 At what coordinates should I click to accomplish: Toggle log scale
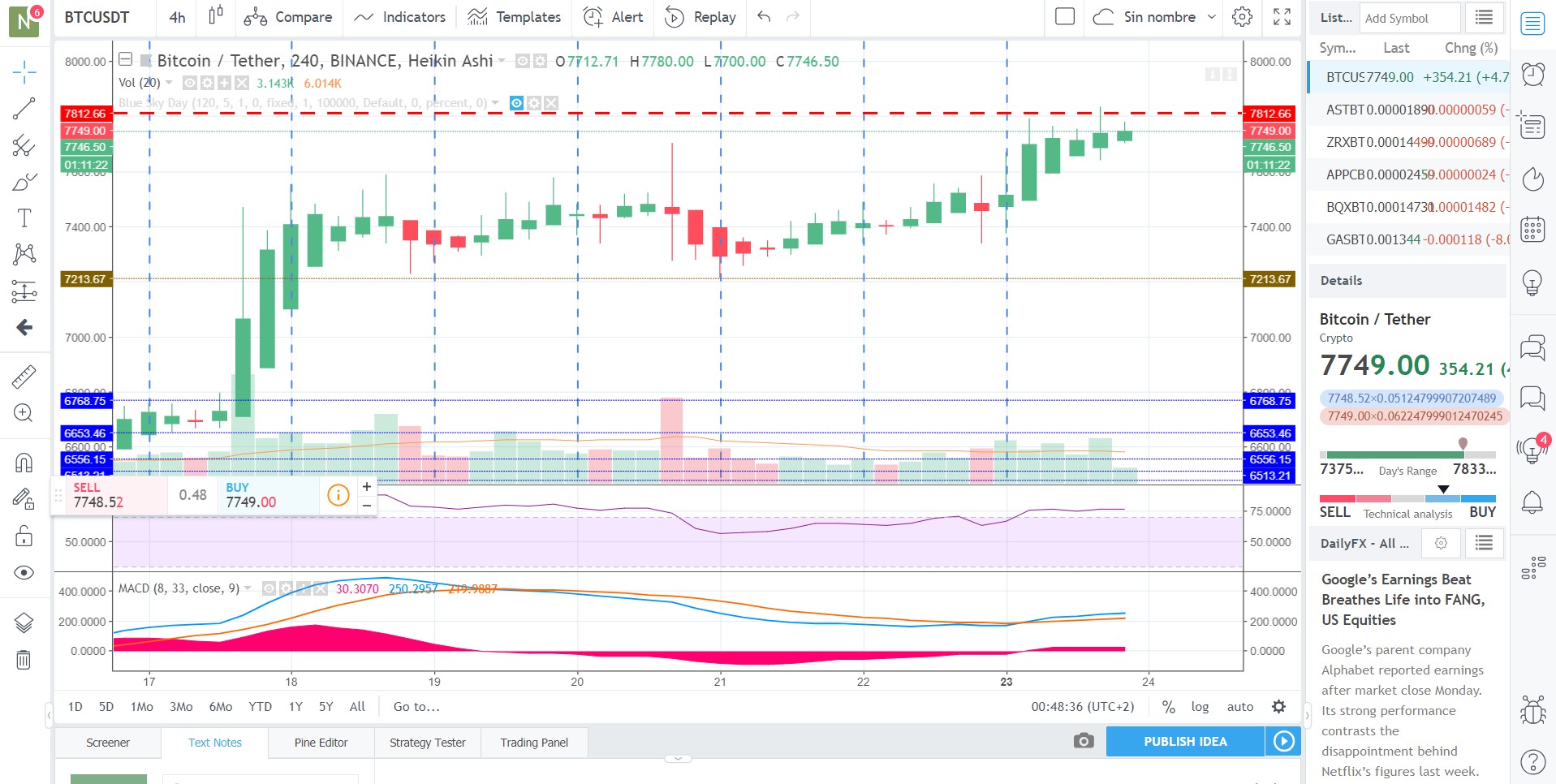(x=1200, y=707)
